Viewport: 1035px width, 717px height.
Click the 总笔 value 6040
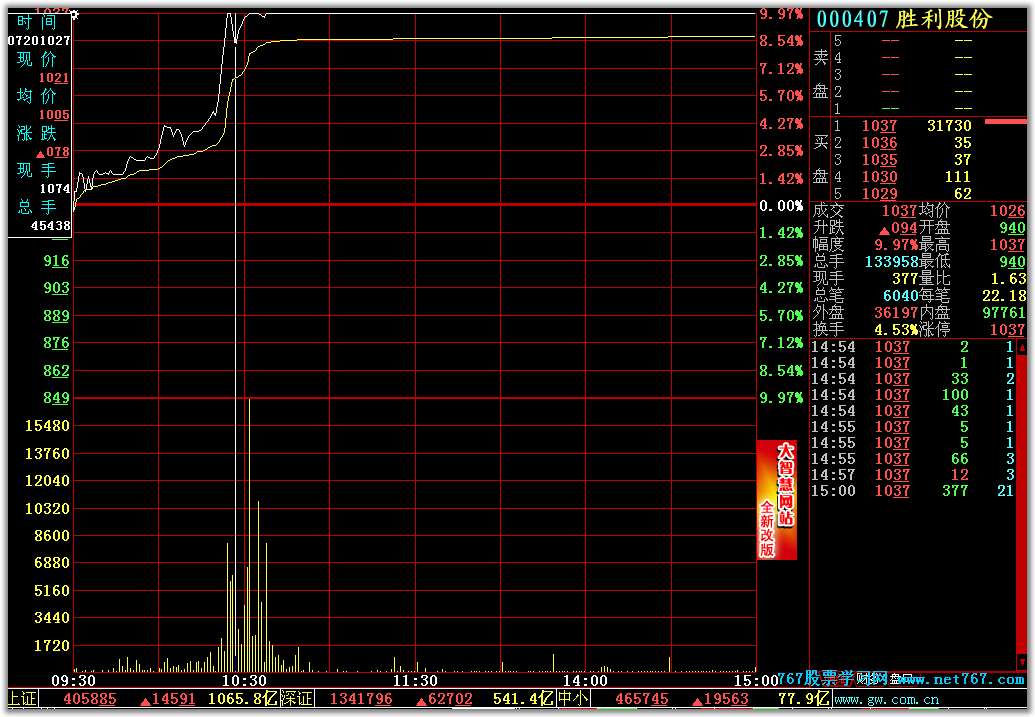coord(901,296)
